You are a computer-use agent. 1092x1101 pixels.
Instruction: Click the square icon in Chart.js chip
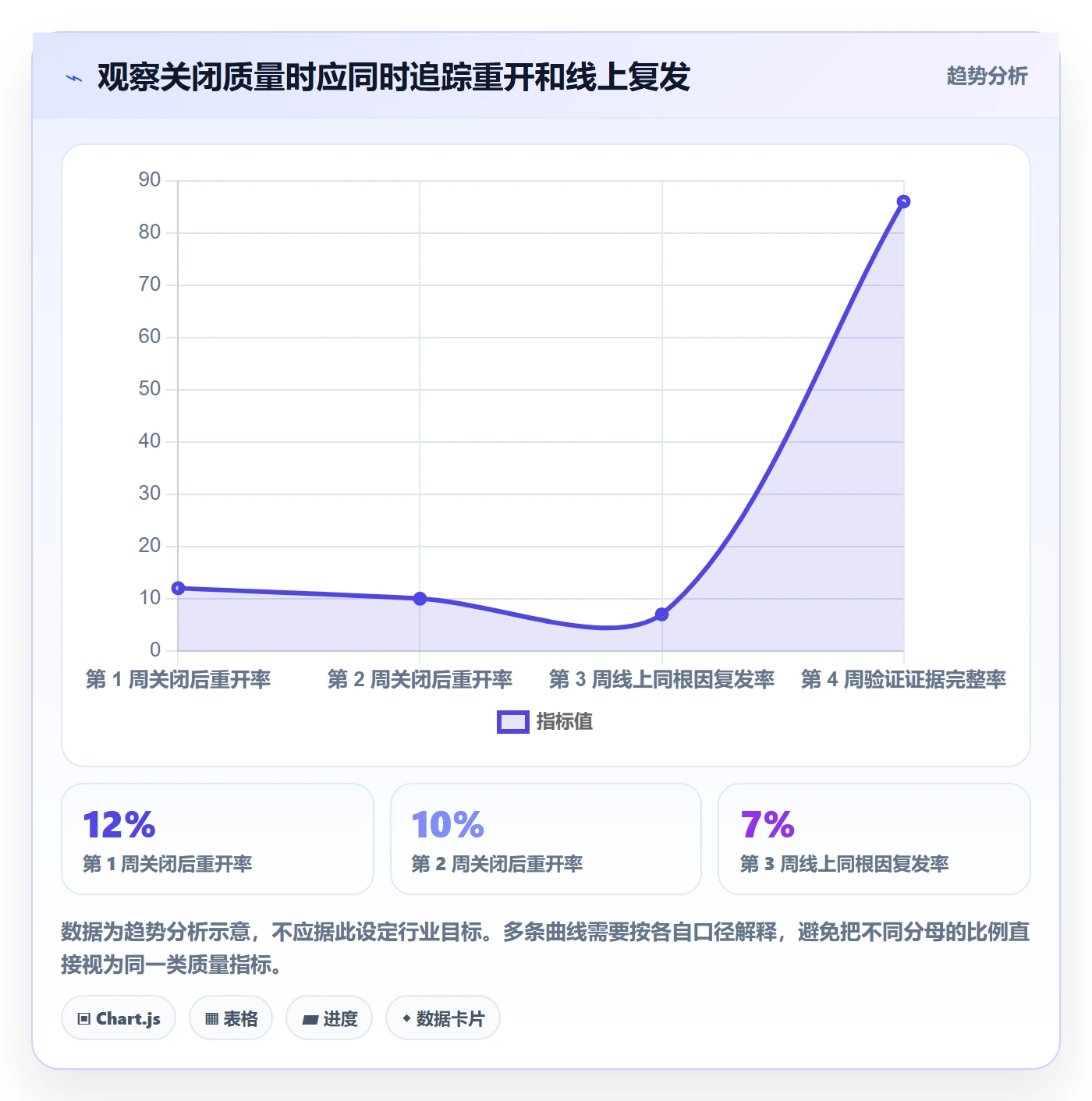tap(83, 1019)
